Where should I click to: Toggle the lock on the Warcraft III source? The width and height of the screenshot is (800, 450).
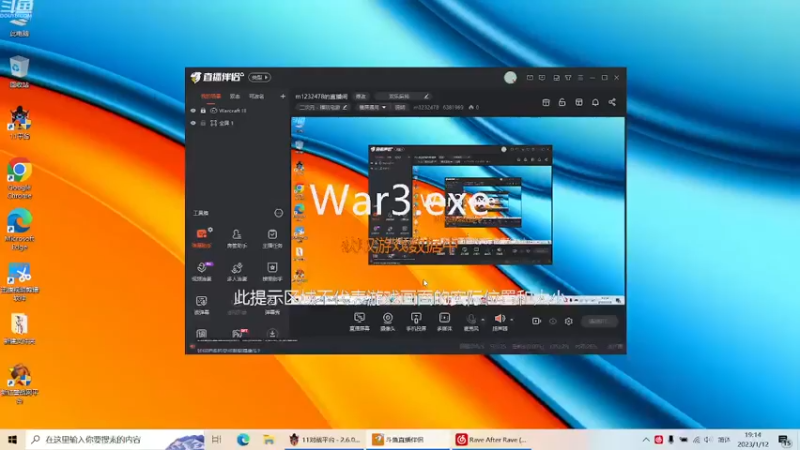pyautogui.click(x=203, y=111)
